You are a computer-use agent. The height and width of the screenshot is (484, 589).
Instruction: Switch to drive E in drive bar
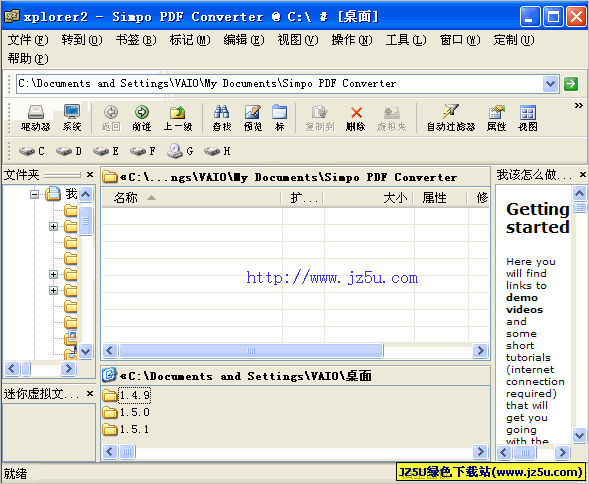point(106,151)
